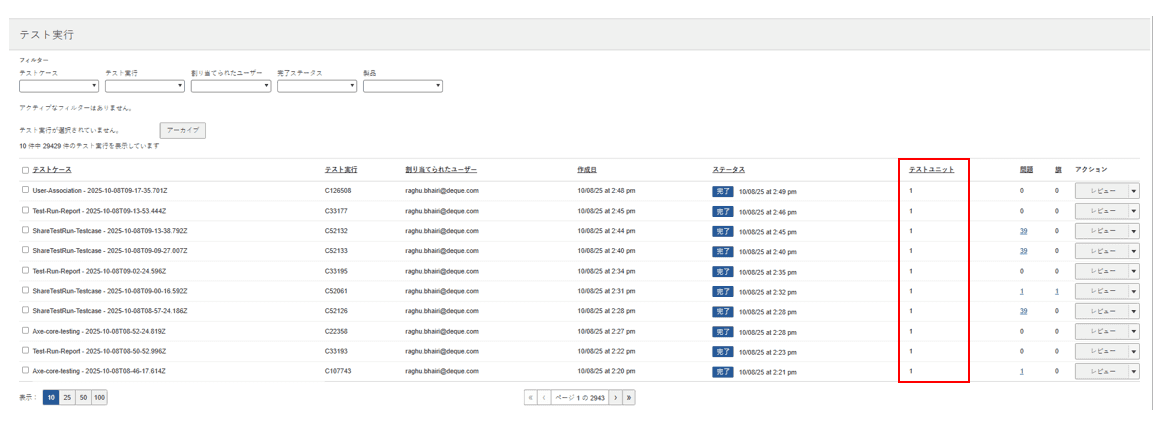Select the User-Association test run checkbox
The image size is (1163, 425).
tap(25, 190)
